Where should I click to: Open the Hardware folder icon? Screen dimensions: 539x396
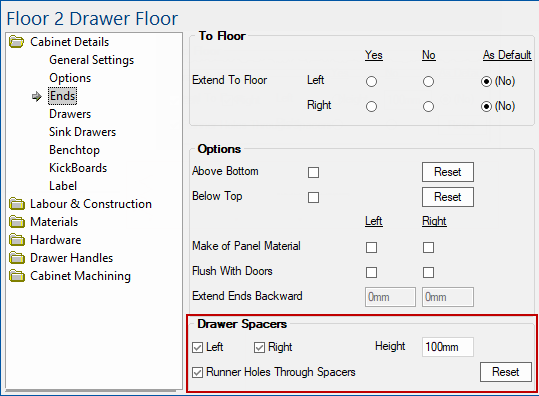tap(16, 240)
